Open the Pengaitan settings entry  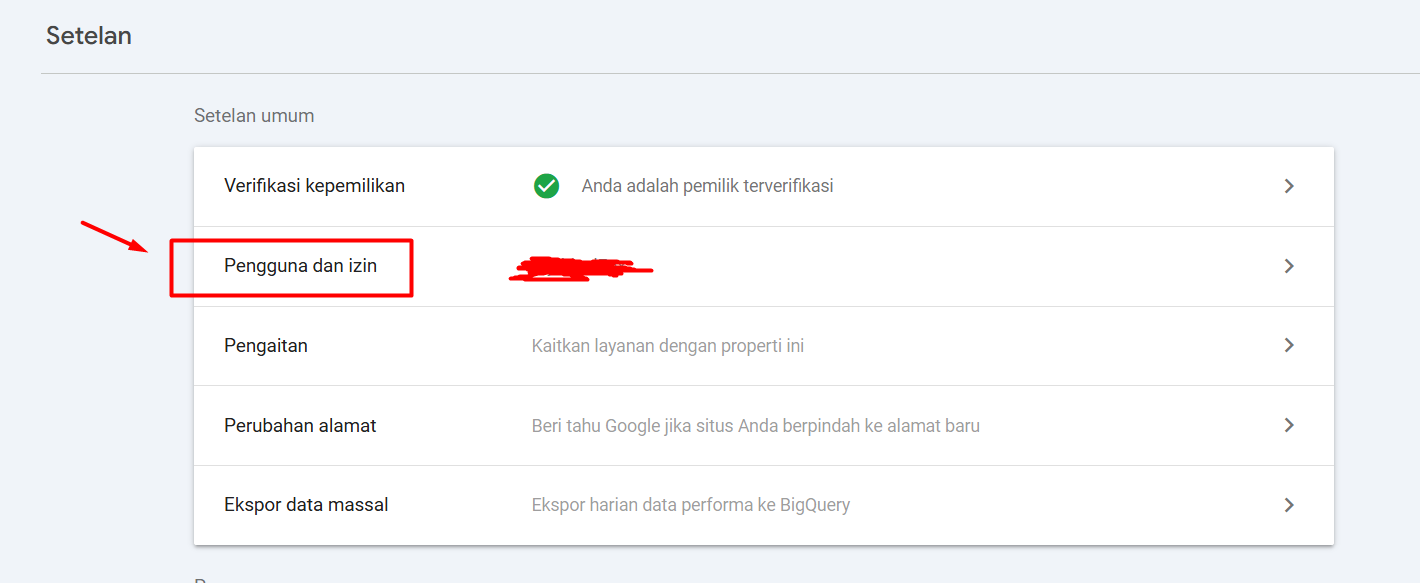pos(265,346)
